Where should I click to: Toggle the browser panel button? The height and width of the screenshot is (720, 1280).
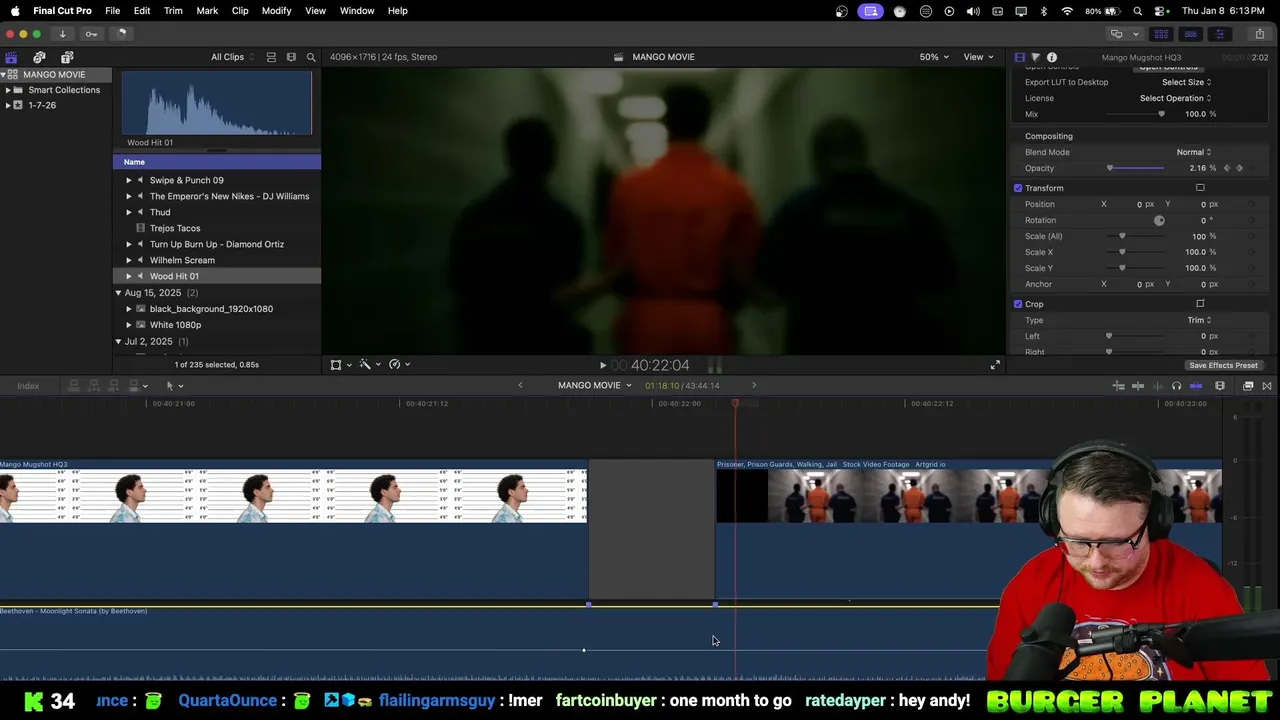point(1162,34)
